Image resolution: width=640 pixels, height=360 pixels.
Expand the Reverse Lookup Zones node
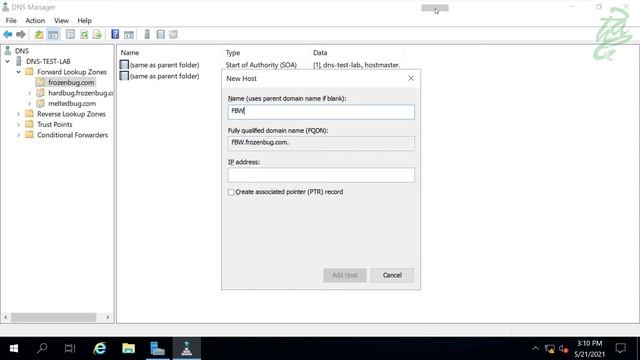(18, 114)
